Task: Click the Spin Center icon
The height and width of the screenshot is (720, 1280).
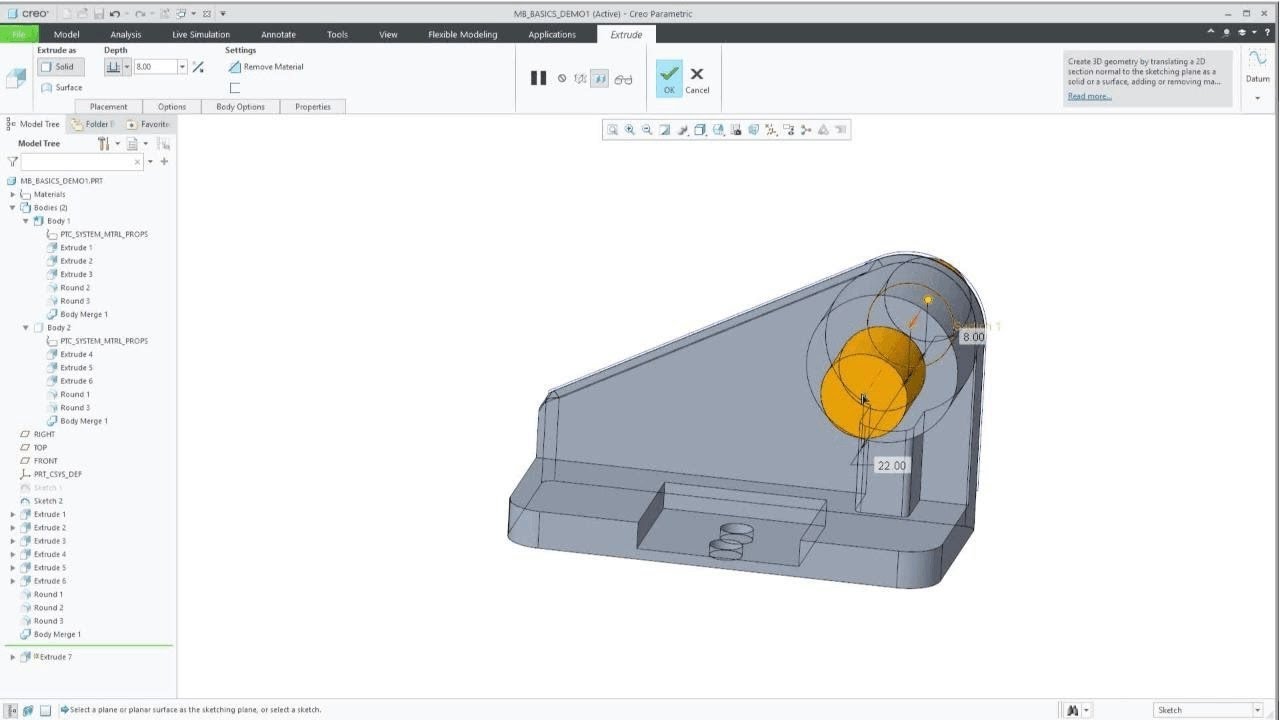Action: pyautogui.click(x=806, y=129)
